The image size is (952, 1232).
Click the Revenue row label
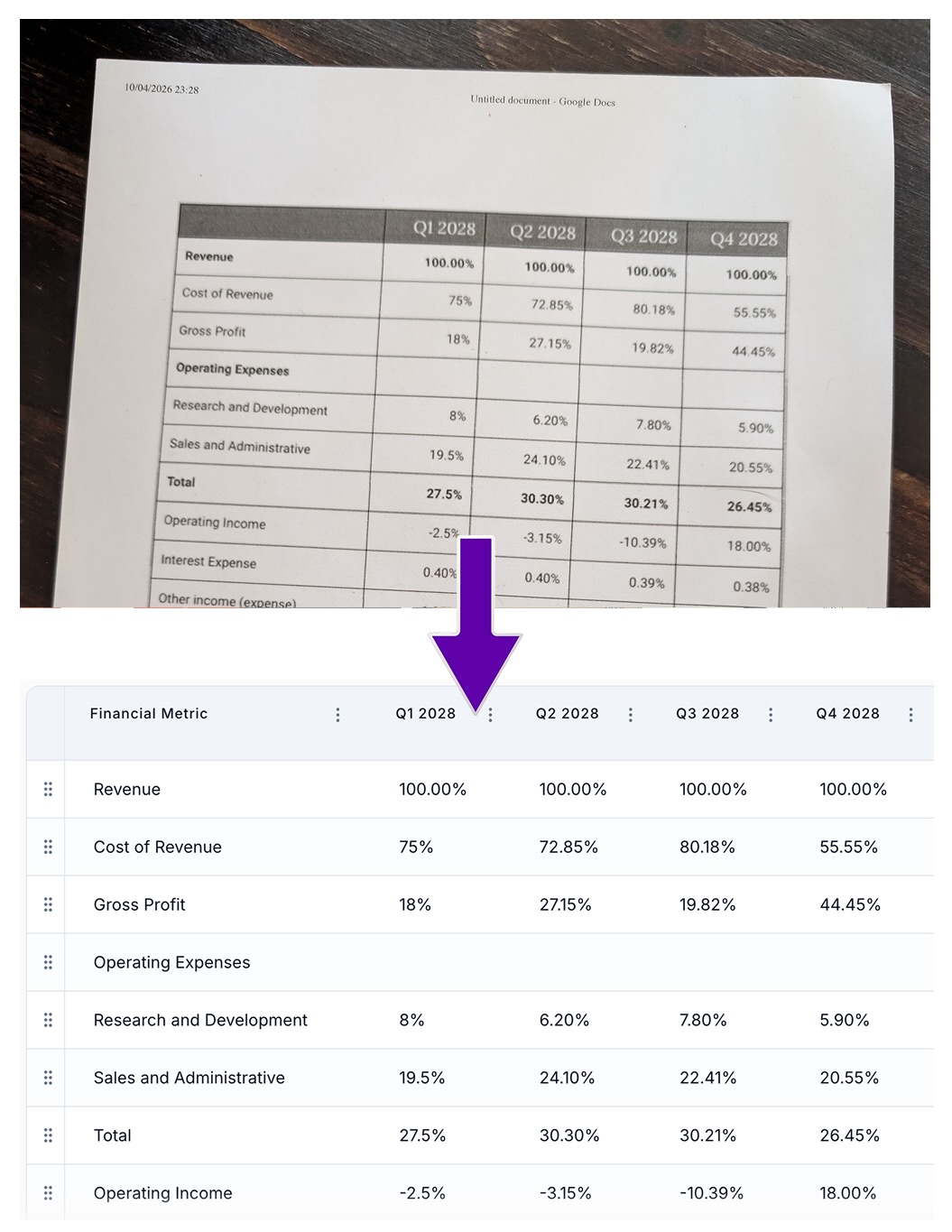click(x=126, y=789)
